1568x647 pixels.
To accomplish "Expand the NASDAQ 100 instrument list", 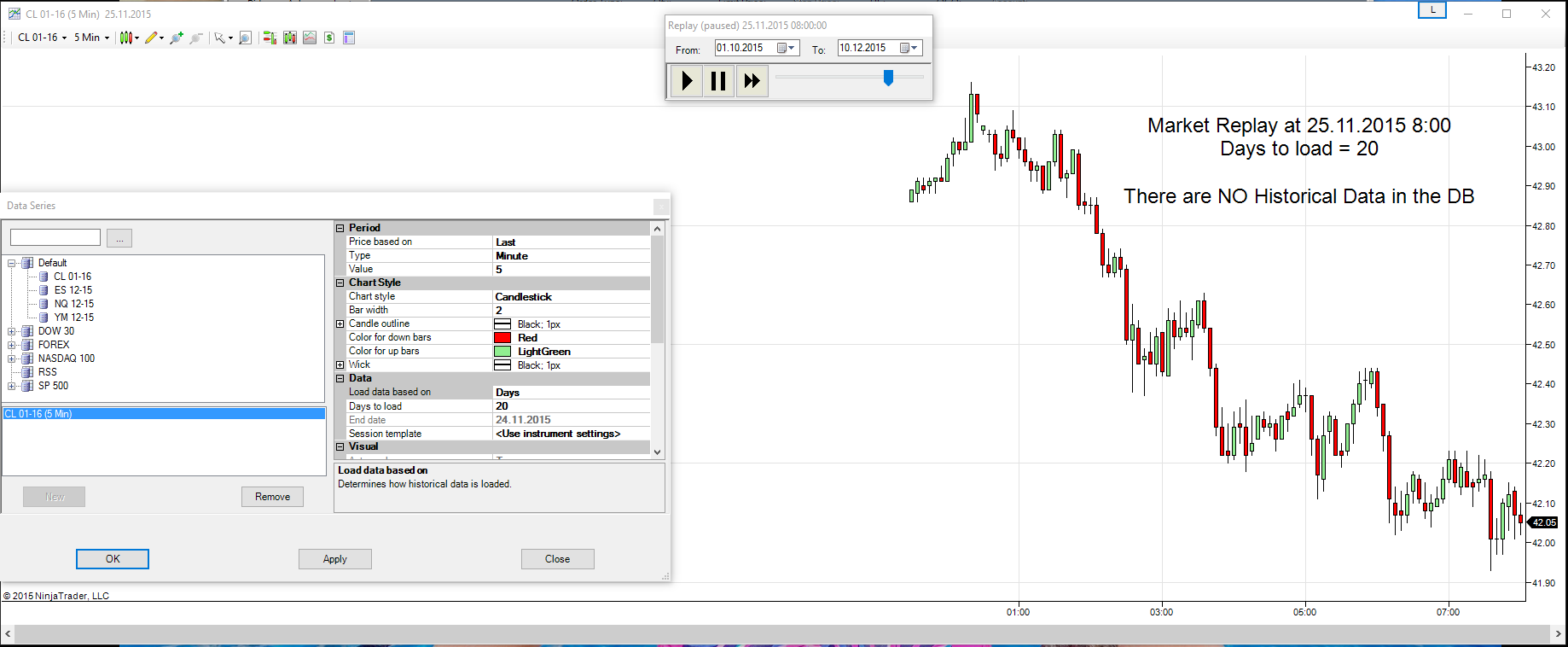I will [12, 358].
